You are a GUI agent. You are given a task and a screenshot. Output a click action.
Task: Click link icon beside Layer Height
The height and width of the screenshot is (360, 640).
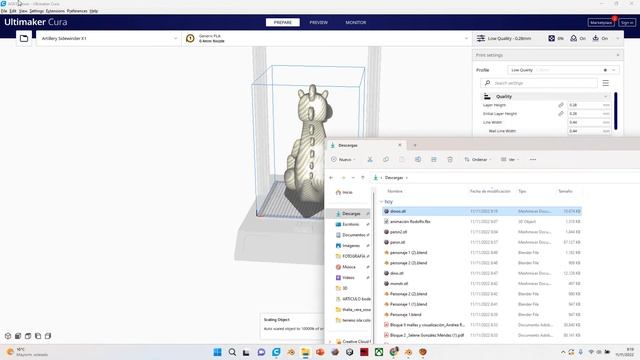pyautogui.click(x=561, y=105)
